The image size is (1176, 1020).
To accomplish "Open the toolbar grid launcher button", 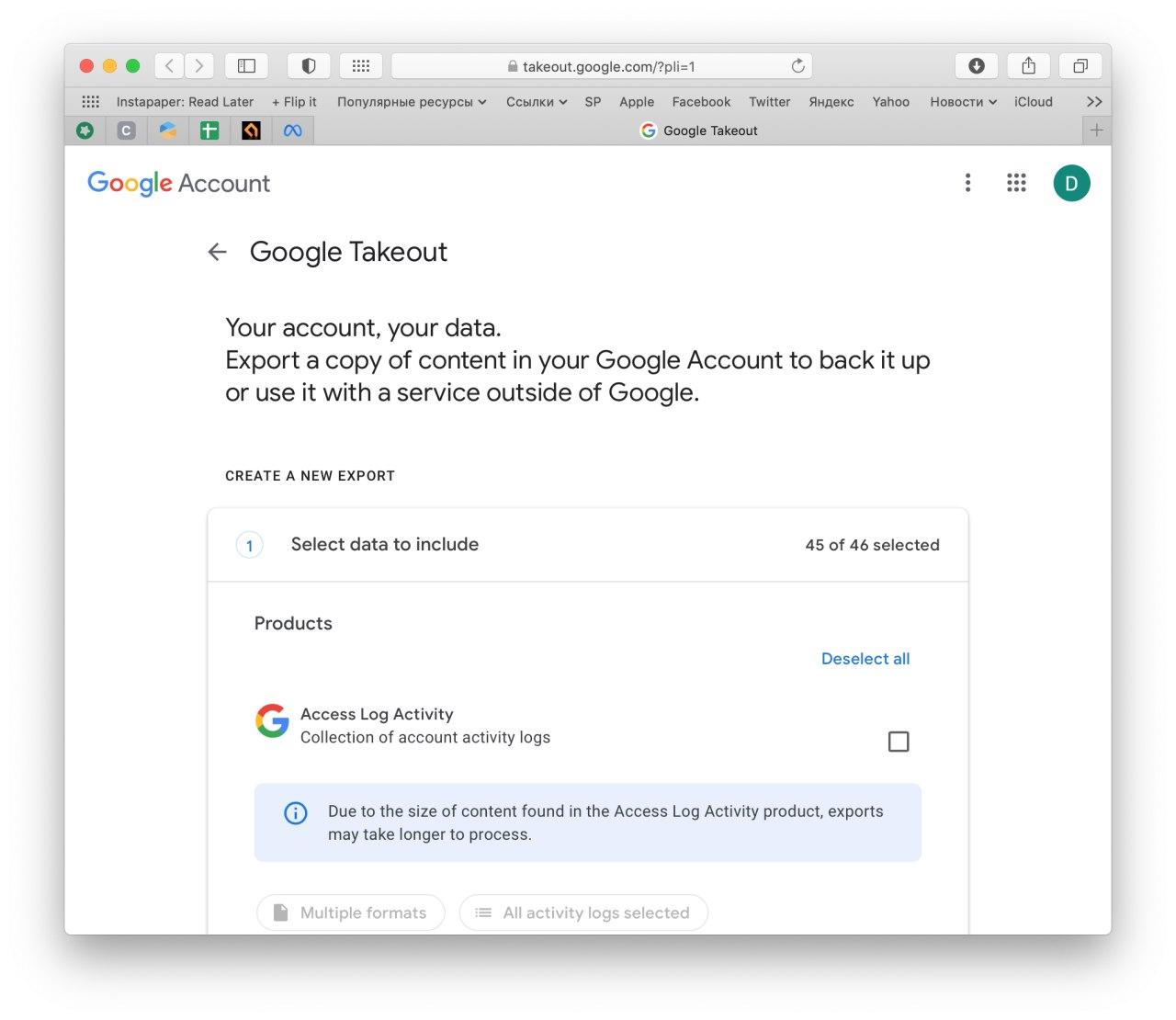I will pyautogui.click(x=361, y=66).
